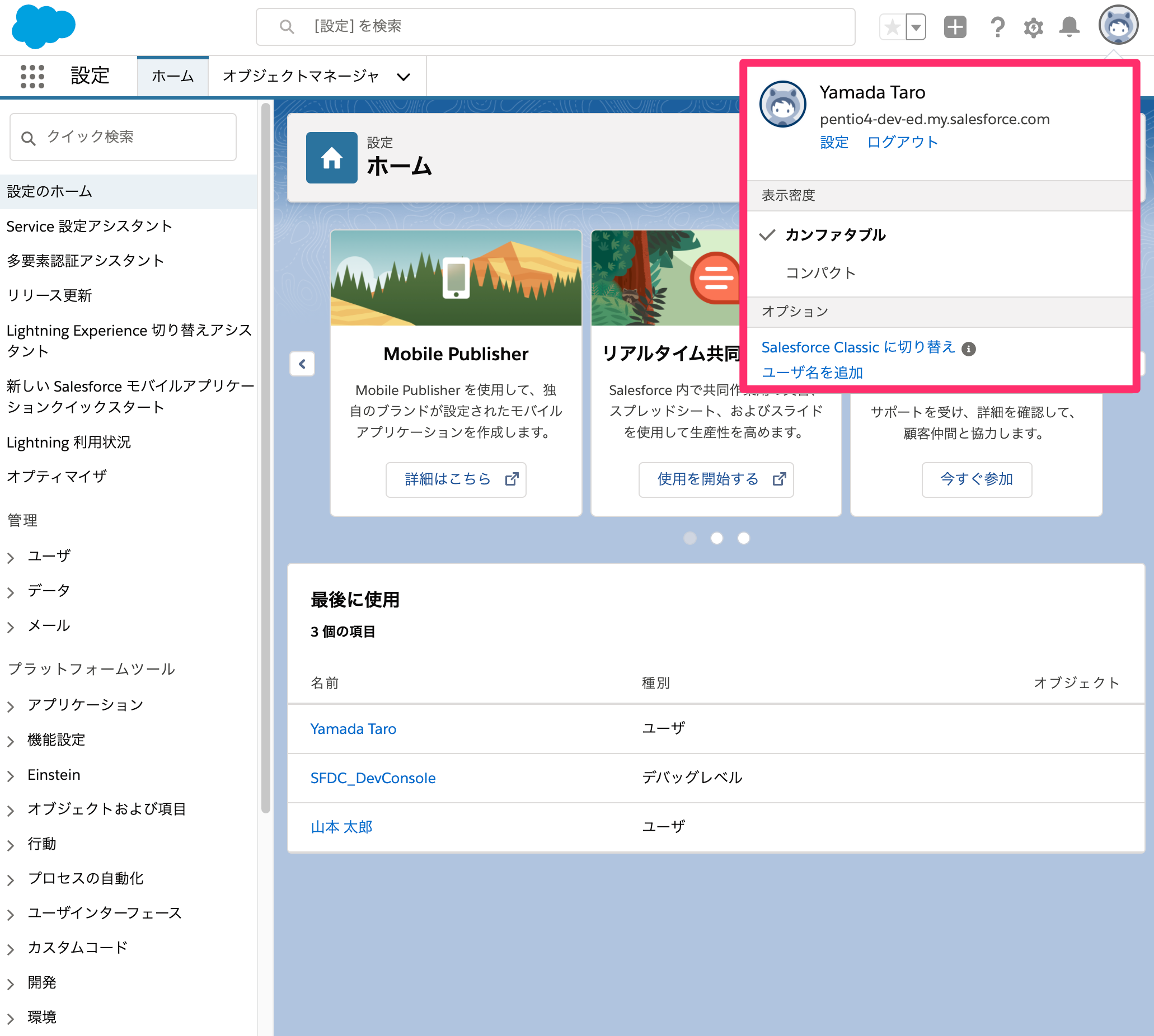Open the App Launcher dots grid
This screenshot has width=1154, height=1036.
32,76
